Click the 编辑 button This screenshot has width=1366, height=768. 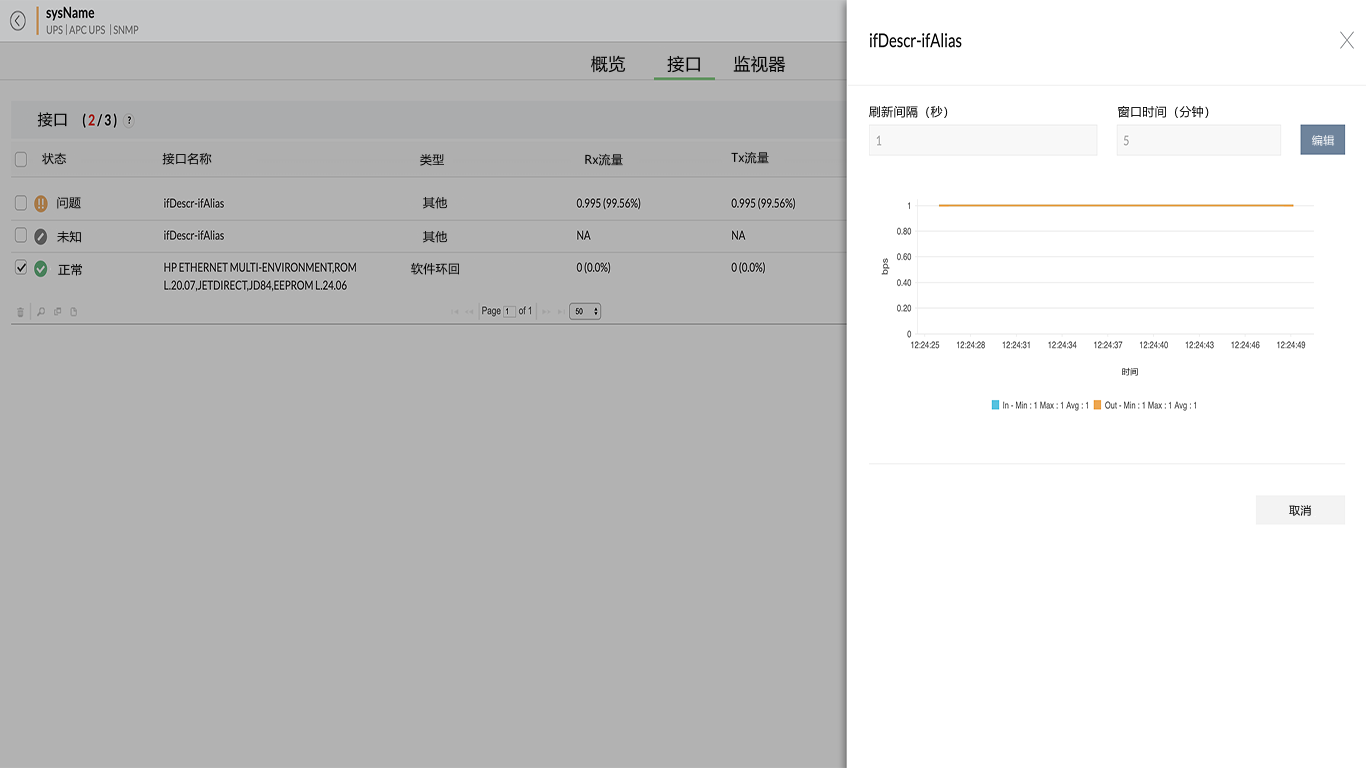pos(1322,140)
